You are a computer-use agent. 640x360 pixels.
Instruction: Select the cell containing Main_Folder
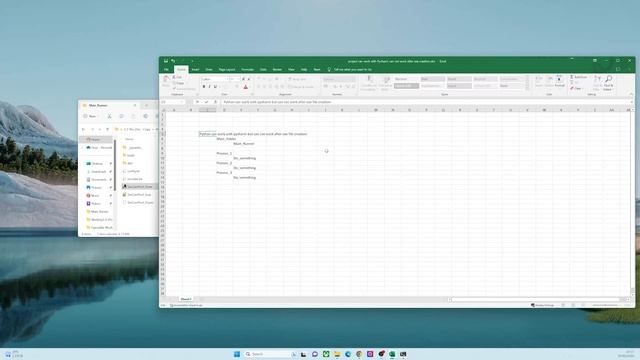[224, 139]
